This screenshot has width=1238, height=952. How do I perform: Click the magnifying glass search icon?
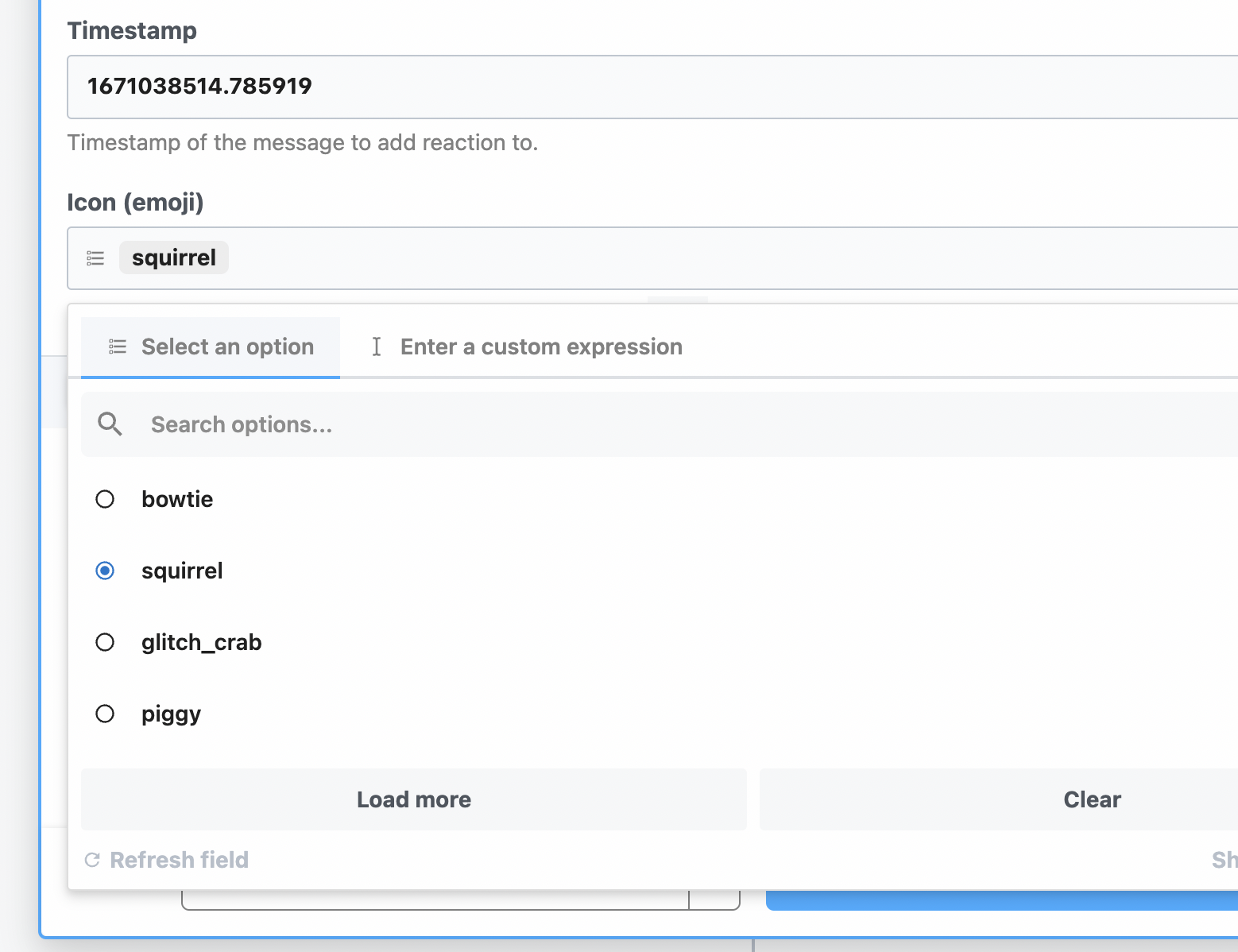(x=109, y=424)
